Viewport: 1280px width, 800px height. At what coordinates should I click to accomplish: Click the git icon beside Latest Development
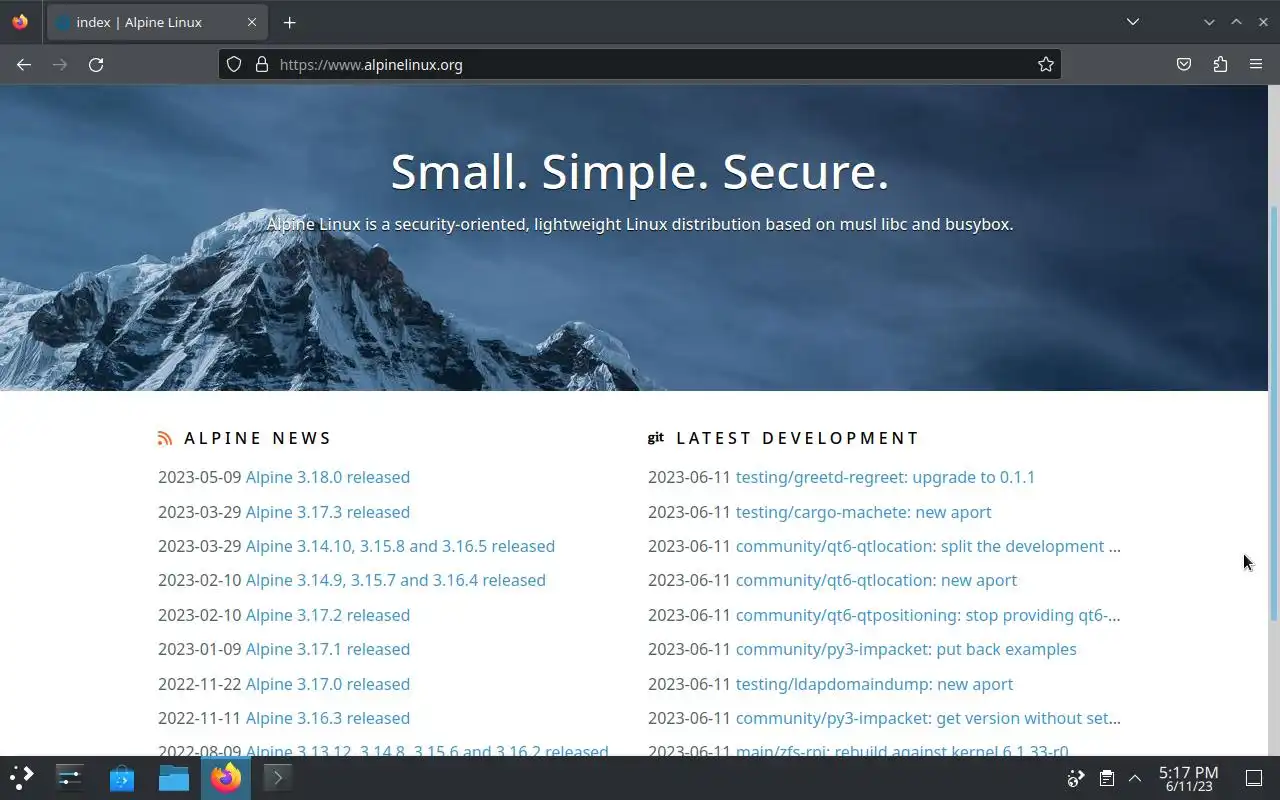point(656,438)
